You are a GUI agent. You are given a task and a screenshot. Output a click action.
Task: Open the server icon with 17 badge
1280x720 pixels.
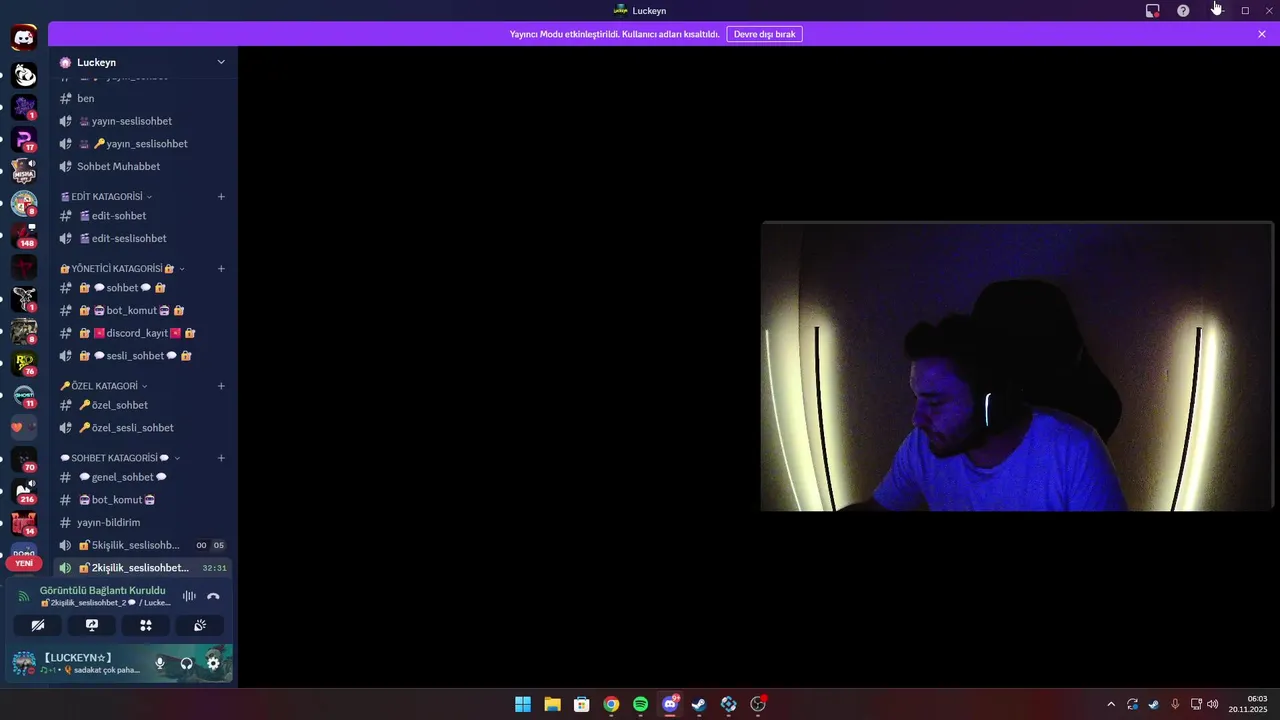point(24,139)
